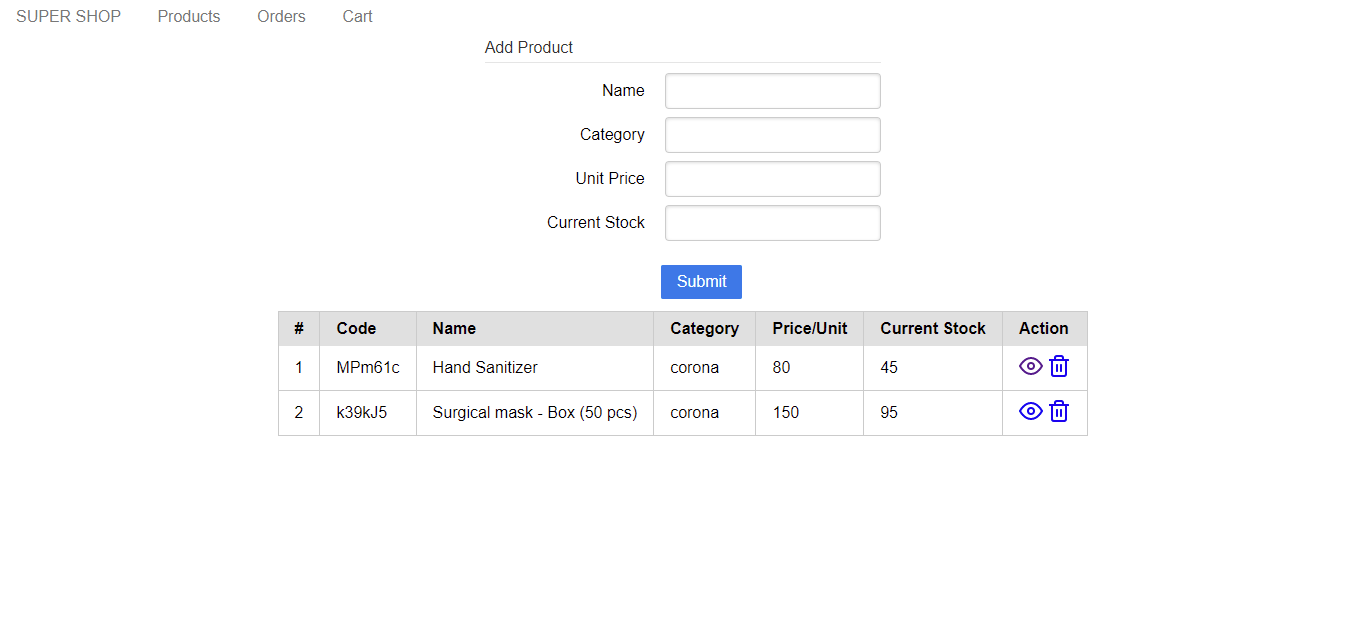Open the Cart page
Screen dimensions: 1366x625
[357, 16]
